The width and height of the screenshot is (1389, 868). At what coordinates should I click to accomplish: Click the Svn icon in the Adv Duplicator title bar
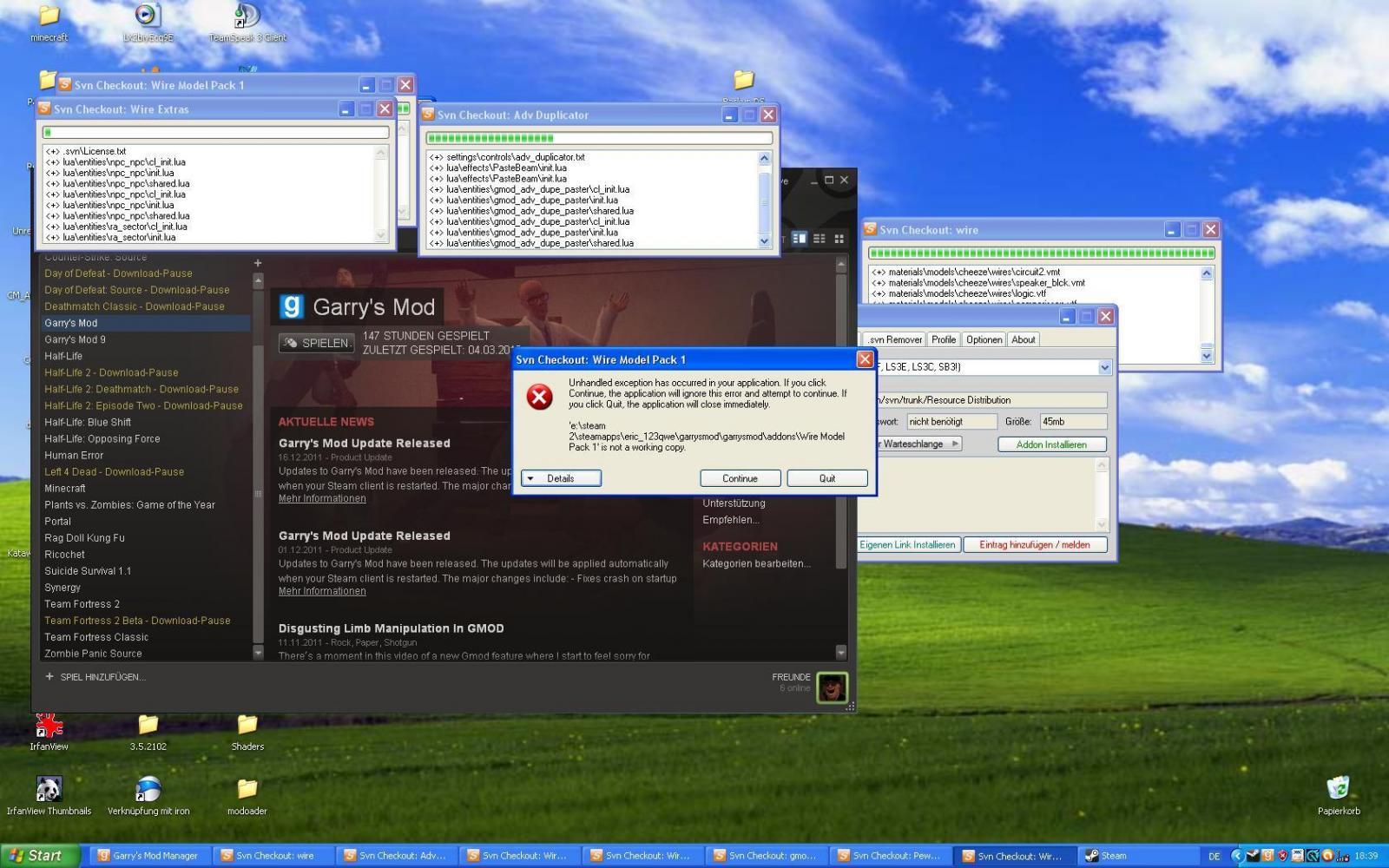[427, 115]
